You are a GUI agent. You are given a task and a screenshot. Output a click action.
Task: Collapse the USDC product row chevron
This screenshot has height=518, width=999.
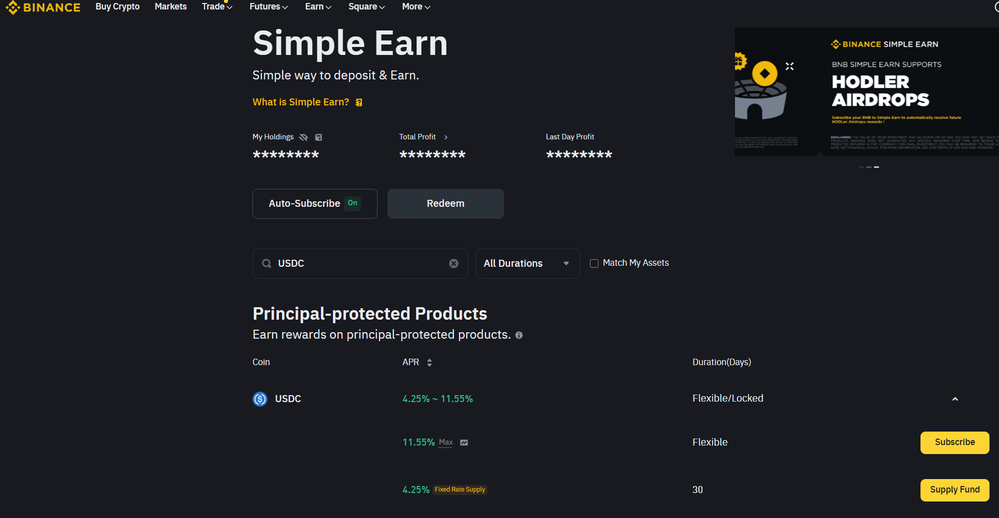(x=954, y=399)
